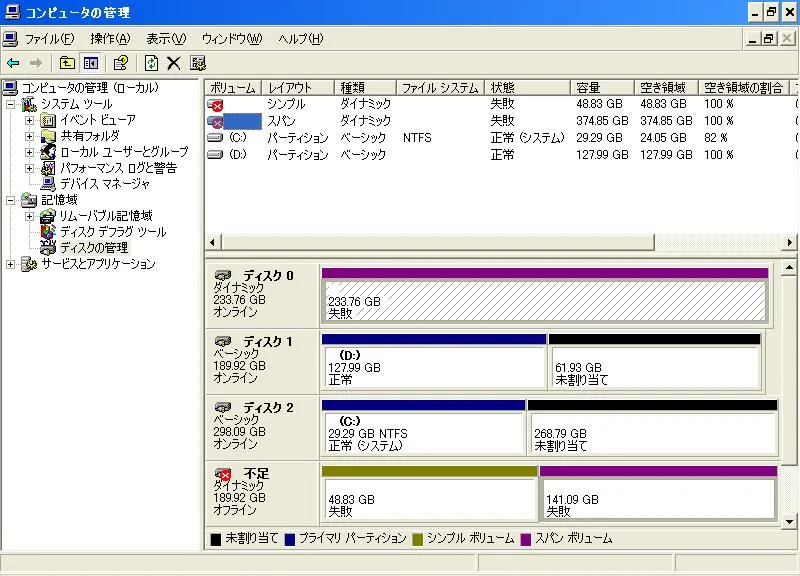800x576 pixels.
Task: Click the プライマリ パーティション blue legend swatch
Action: [290, 540]
